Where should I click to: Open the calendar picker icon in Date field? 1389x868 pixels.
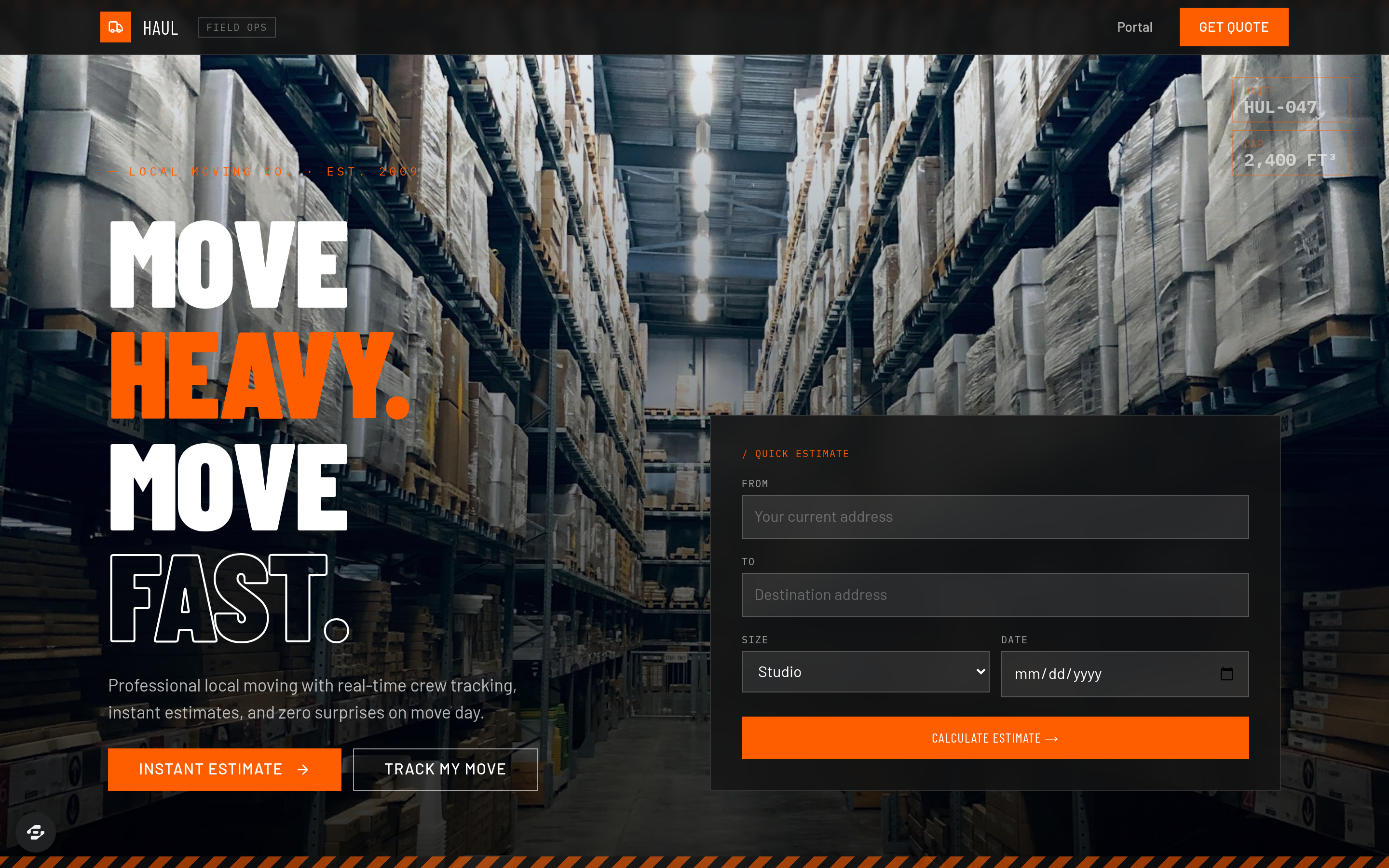1226,674
